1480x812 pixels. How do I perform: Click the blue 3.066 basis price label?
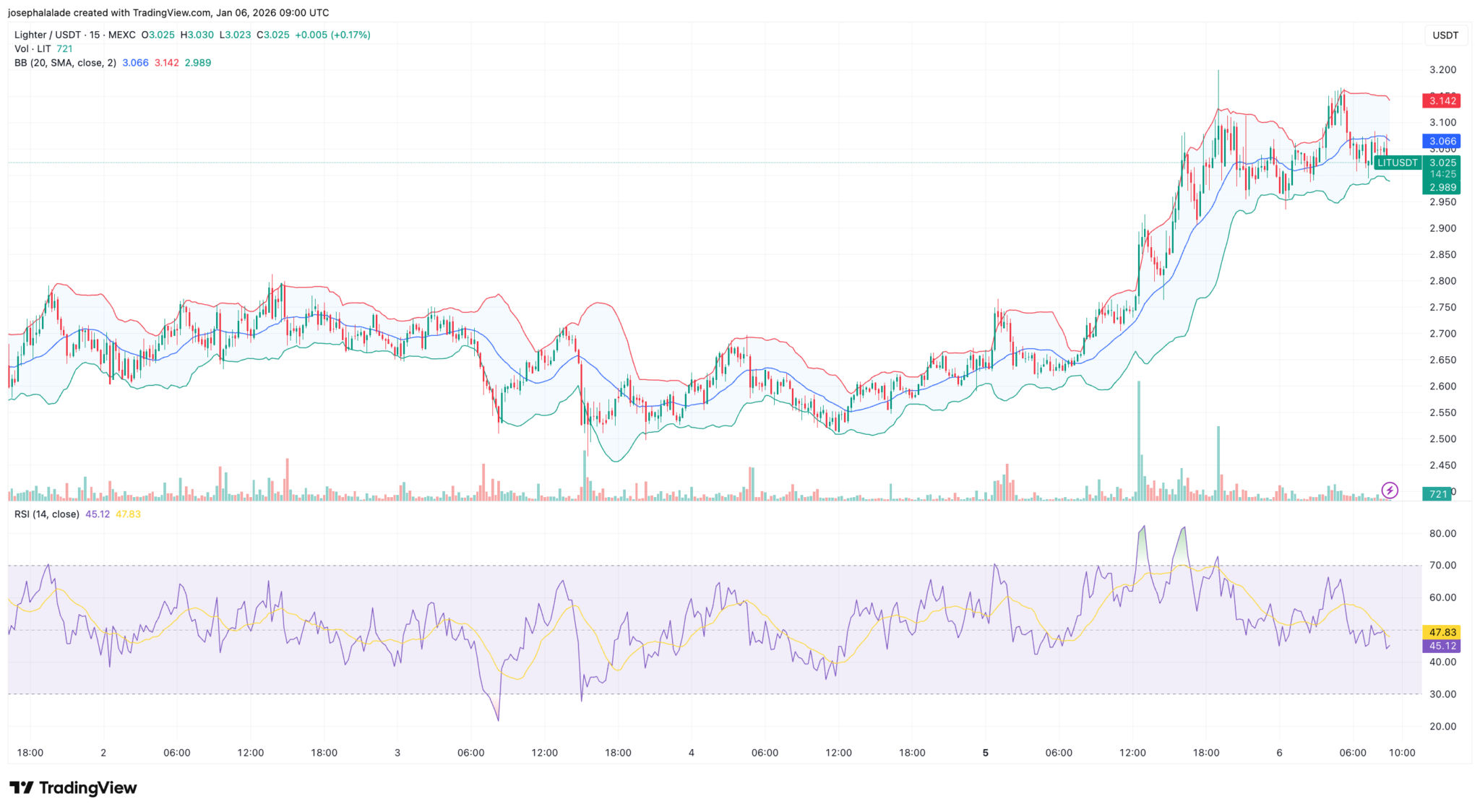[1442, 142]
